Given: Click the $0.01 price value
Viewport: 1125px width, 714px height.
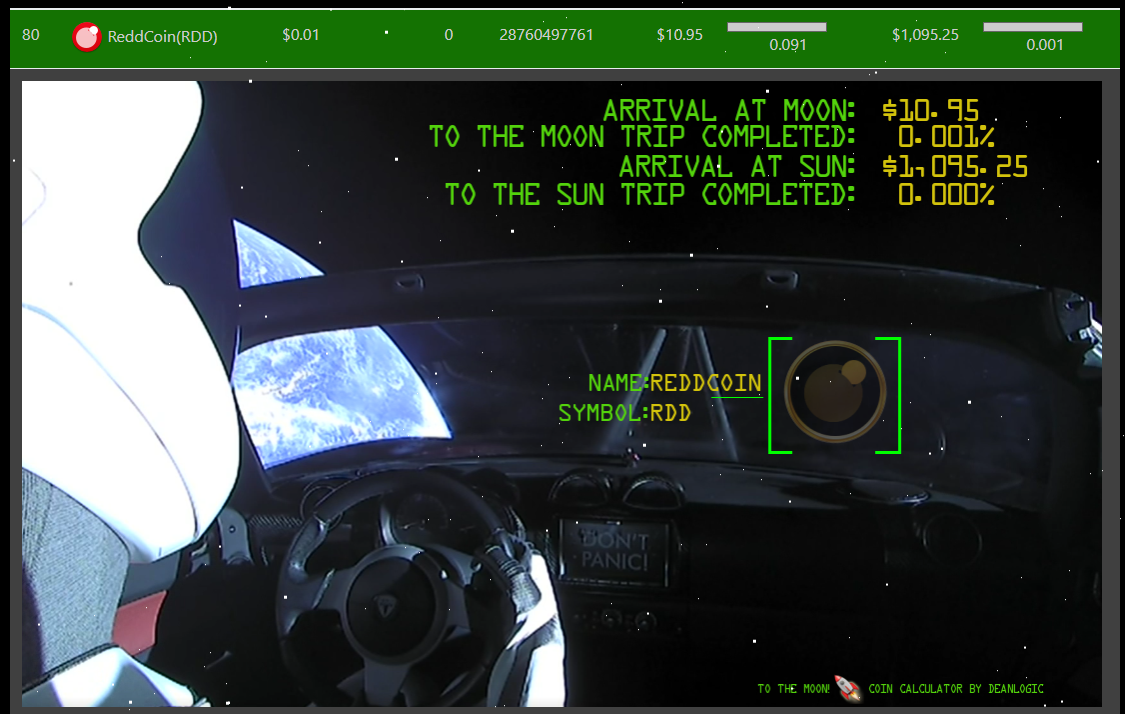Looking at the screenshot, I should (301, 34).
